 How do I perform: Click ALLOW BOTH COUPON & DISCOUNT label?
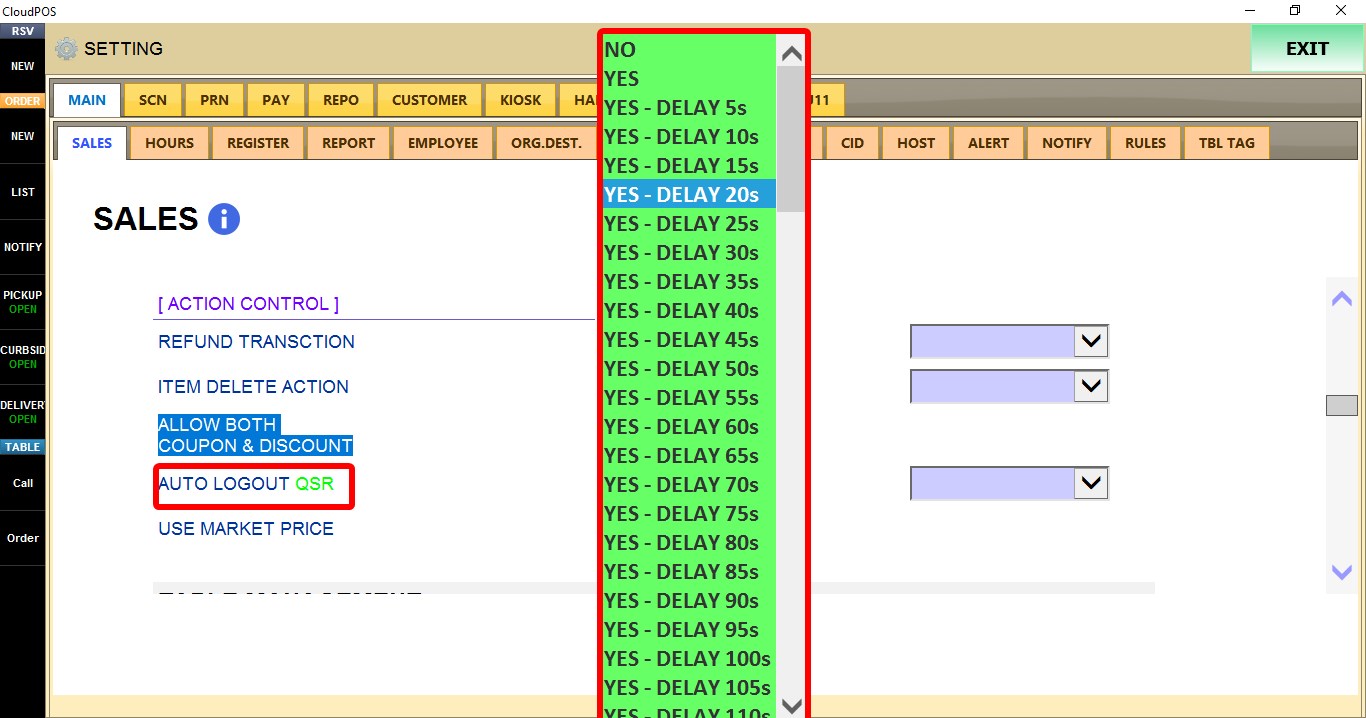255,435
